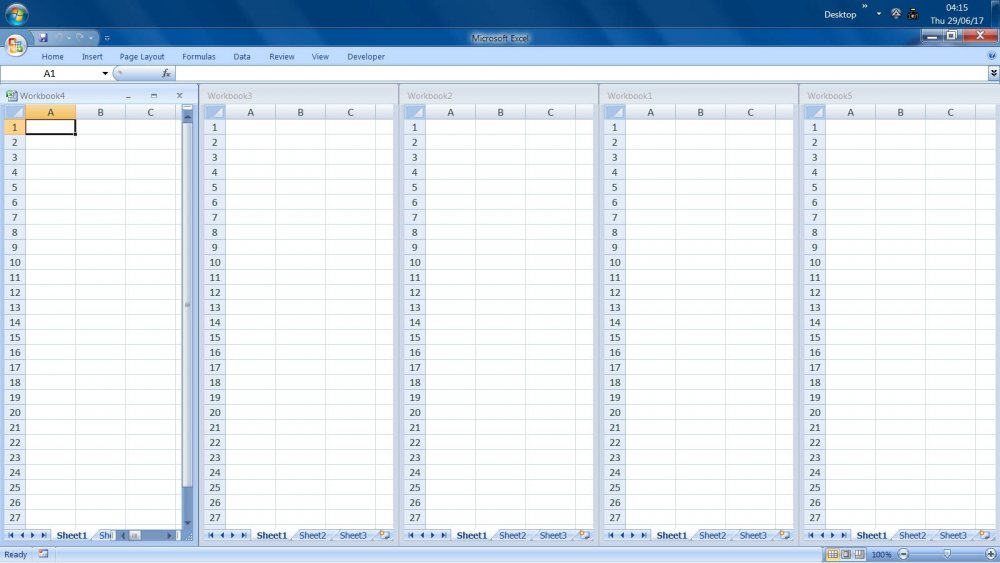Click first-sheet navigation arrow in Workbook4
Viewport: 1000px width, 563px height.
tap(10, 535)
